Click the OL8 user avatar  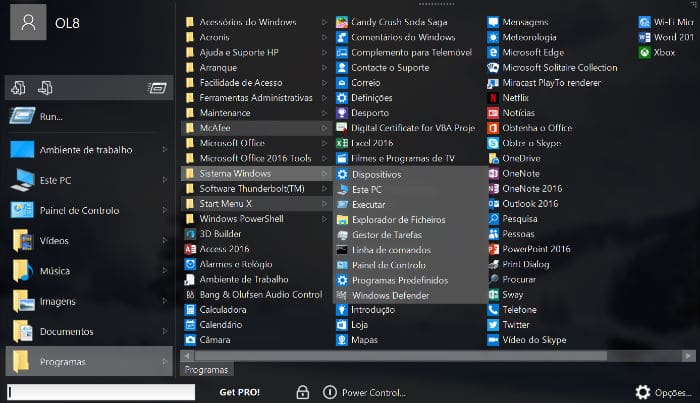(29, 21)
